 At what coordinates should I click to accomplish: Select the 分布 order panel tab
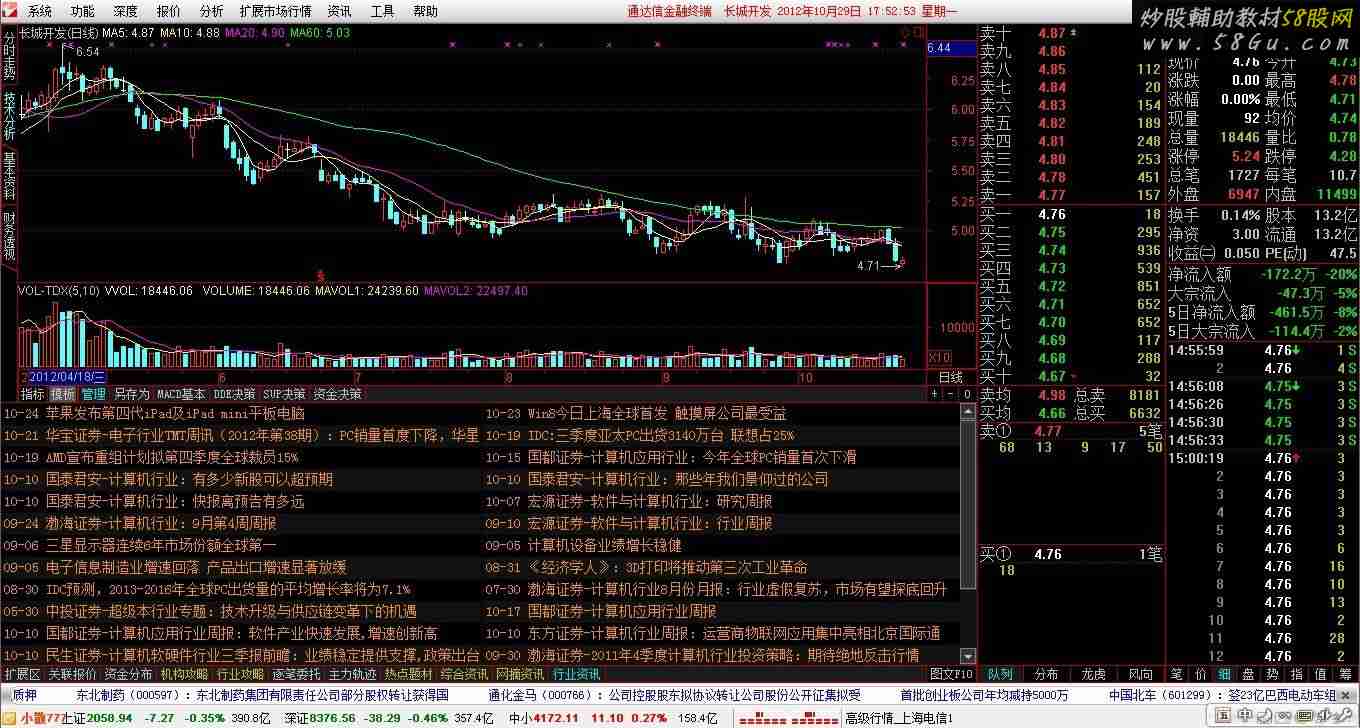(1047, 674)
